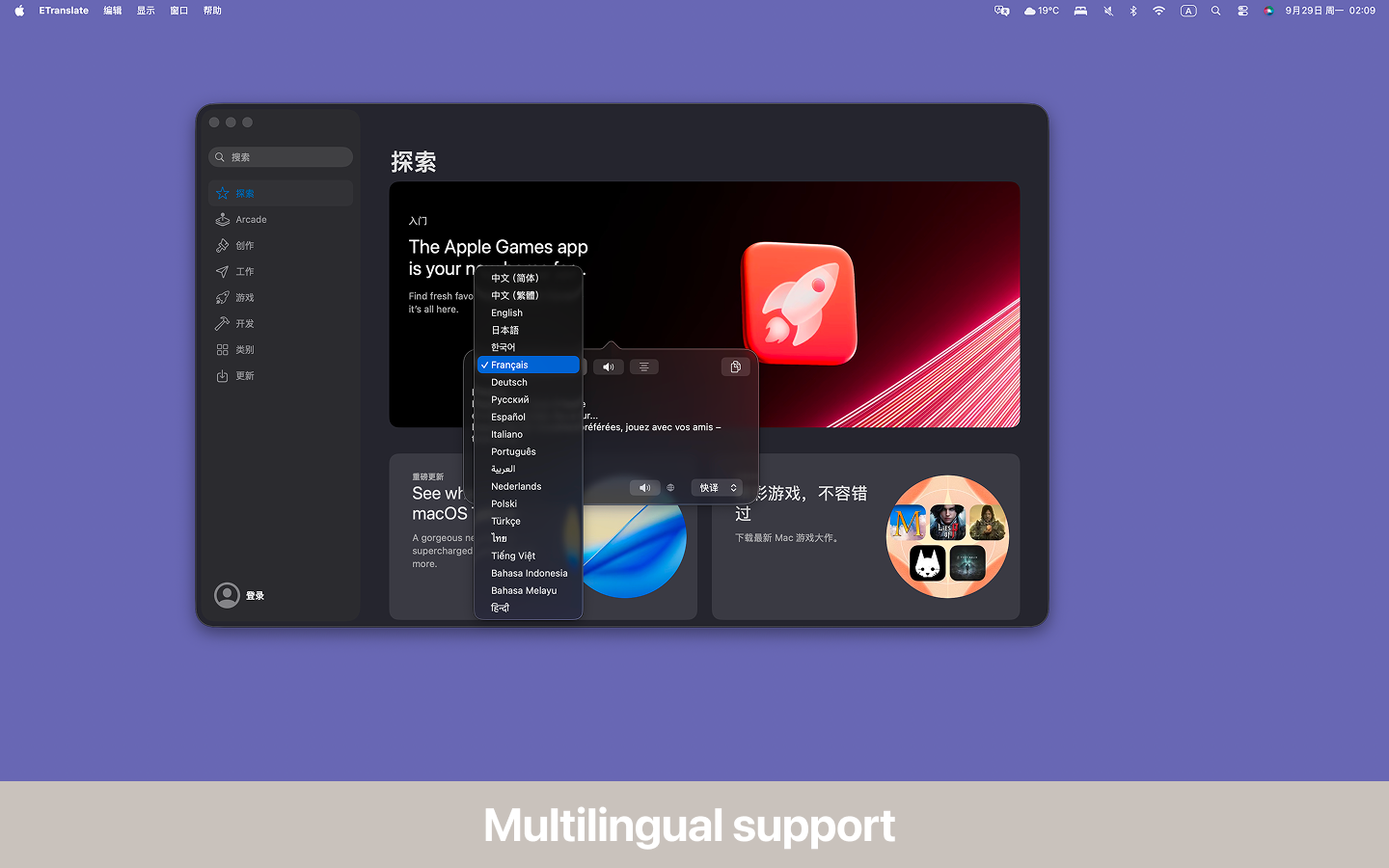Image resolution: width=1389 pixels, height=868 pixels.
Task: Choose 한국어 in the language list
Action: click(529, 347)
